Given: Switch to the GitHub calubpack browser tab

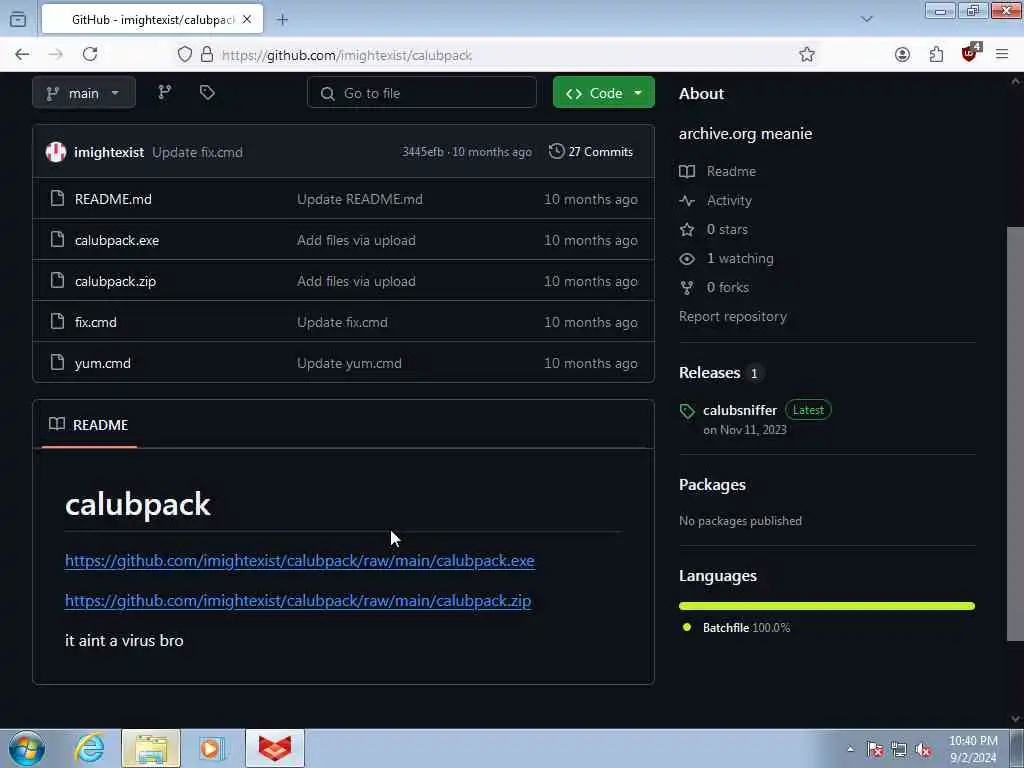Looking at the screenshot, I should coord(153,20).
